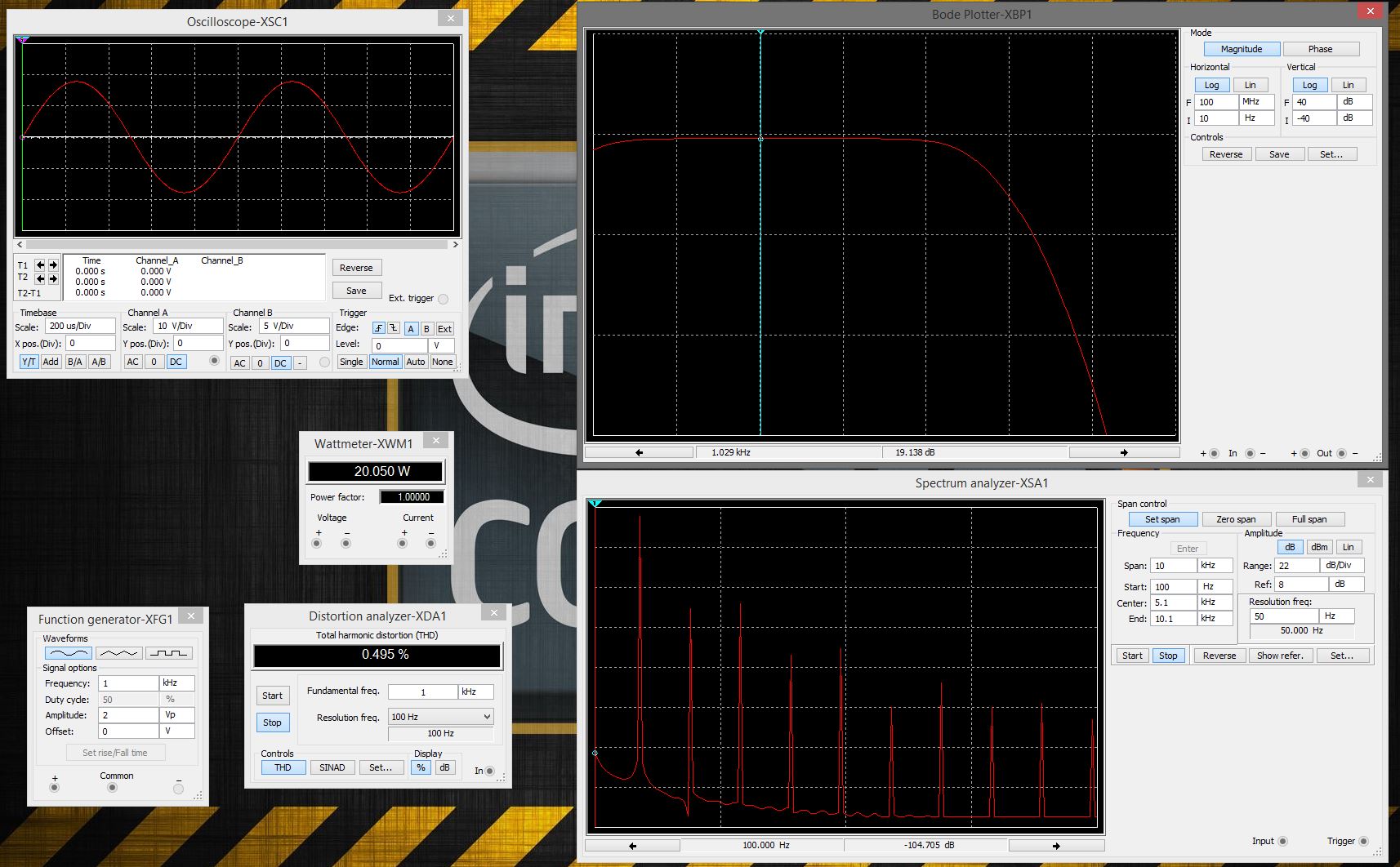Click Show refer. in Spectrum analyzer
The image size is (1400, 867).
coord(1280,656)
